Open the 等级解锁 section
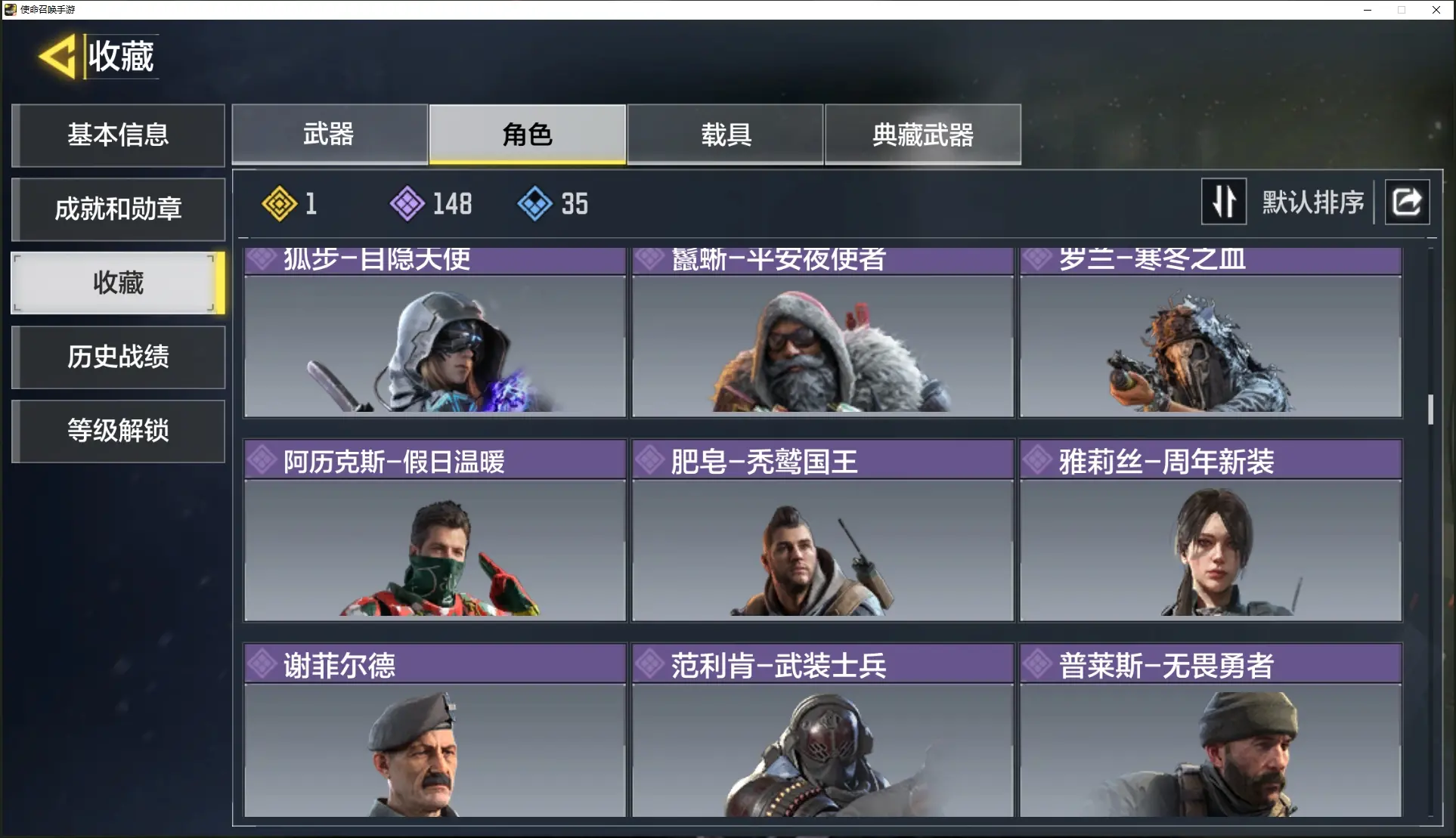1456x838 pixels. tap(118, 431)
